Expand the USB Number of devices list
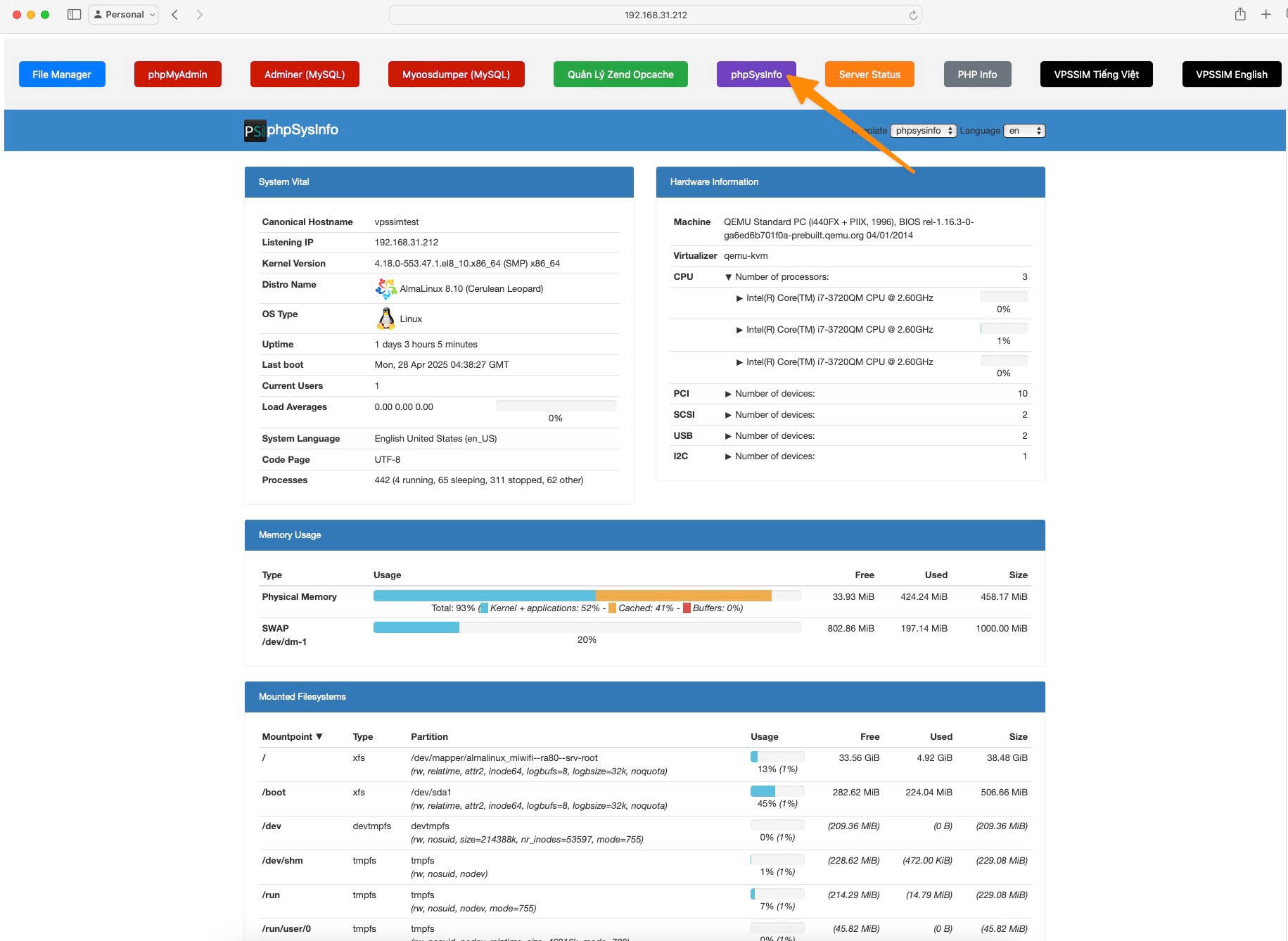The width and height of the screenshot is (1288, 941). tap(729, 436)
